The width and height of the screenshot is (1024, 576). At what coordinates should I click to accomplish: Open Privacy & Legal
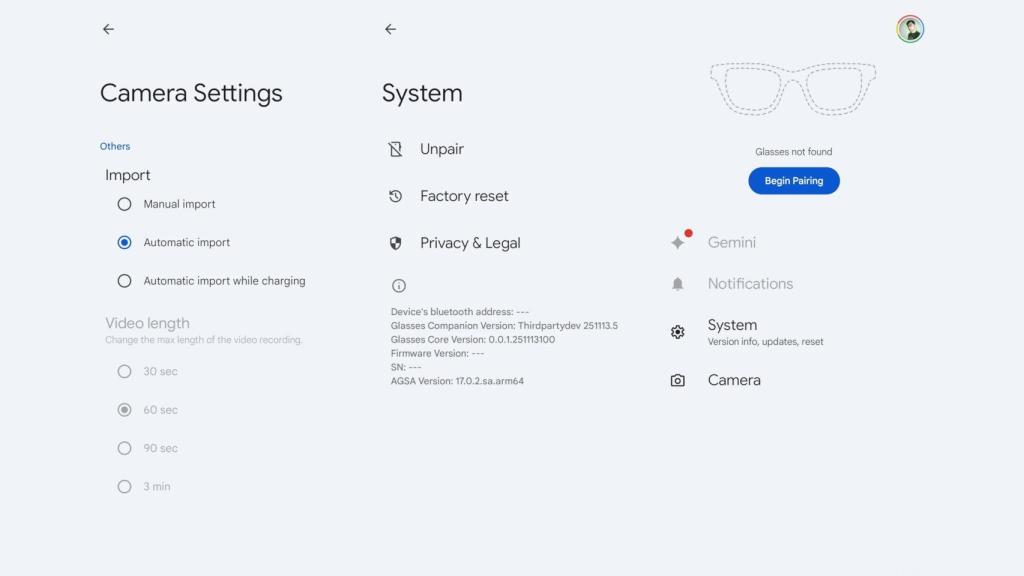tap(470, 243)
